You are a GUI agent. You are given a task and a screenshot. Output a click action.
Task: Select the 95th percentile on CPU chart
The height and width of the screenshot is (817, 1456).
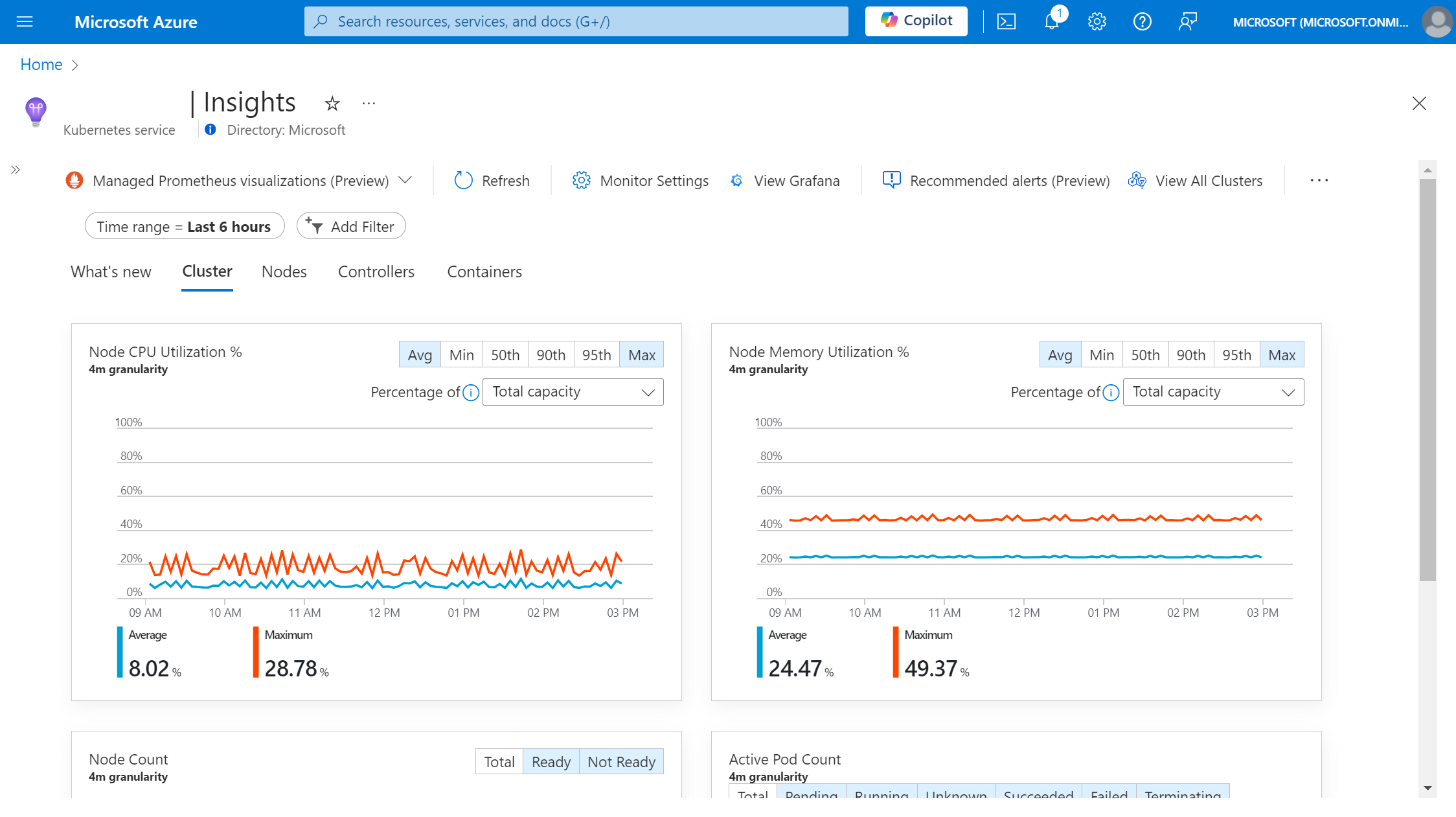point(597,355)
